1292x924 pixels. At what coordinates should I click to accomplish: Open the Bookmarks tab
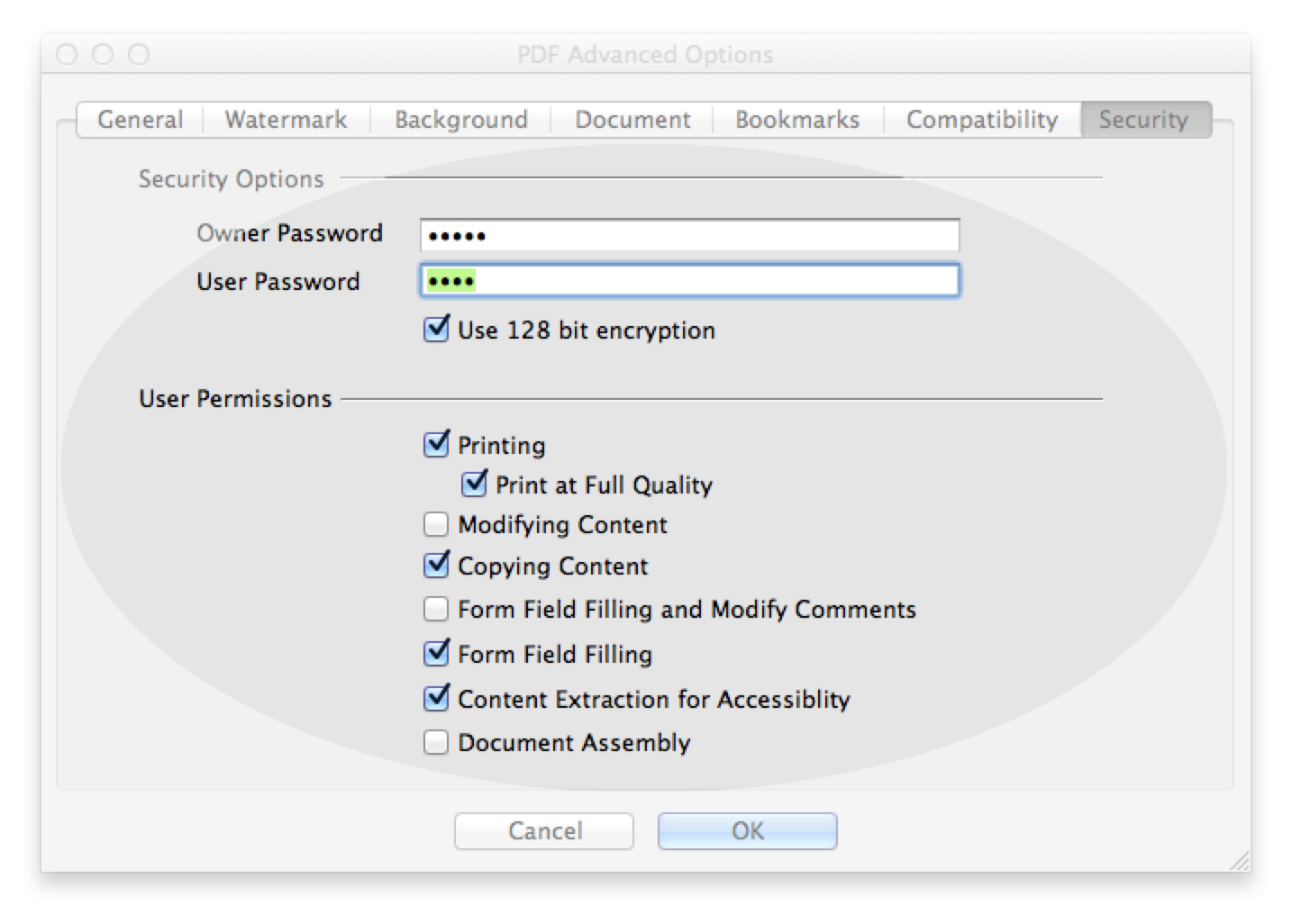(797, 120)
